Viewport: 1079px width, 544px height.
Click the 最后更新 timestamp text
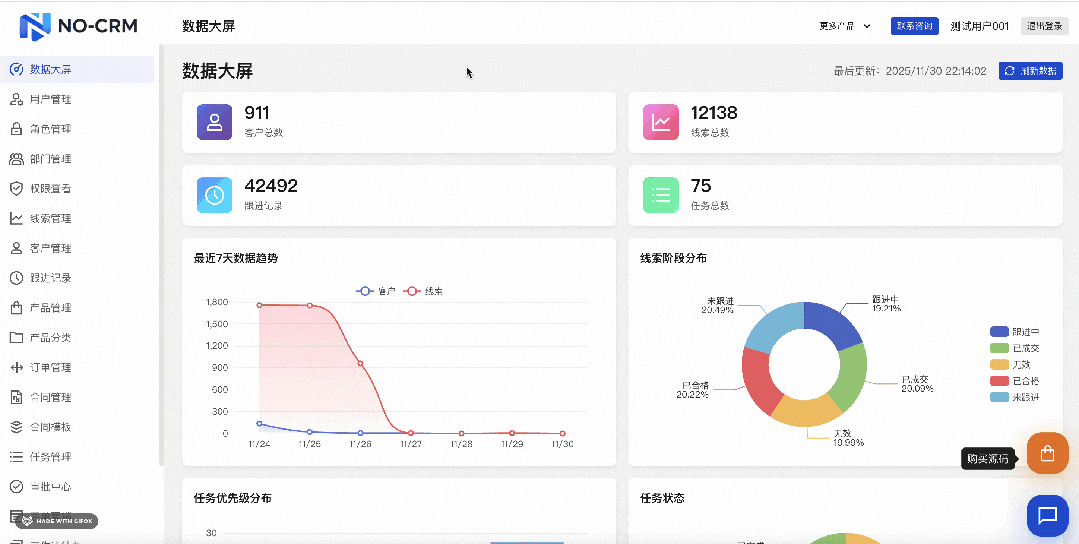point(910,71)
